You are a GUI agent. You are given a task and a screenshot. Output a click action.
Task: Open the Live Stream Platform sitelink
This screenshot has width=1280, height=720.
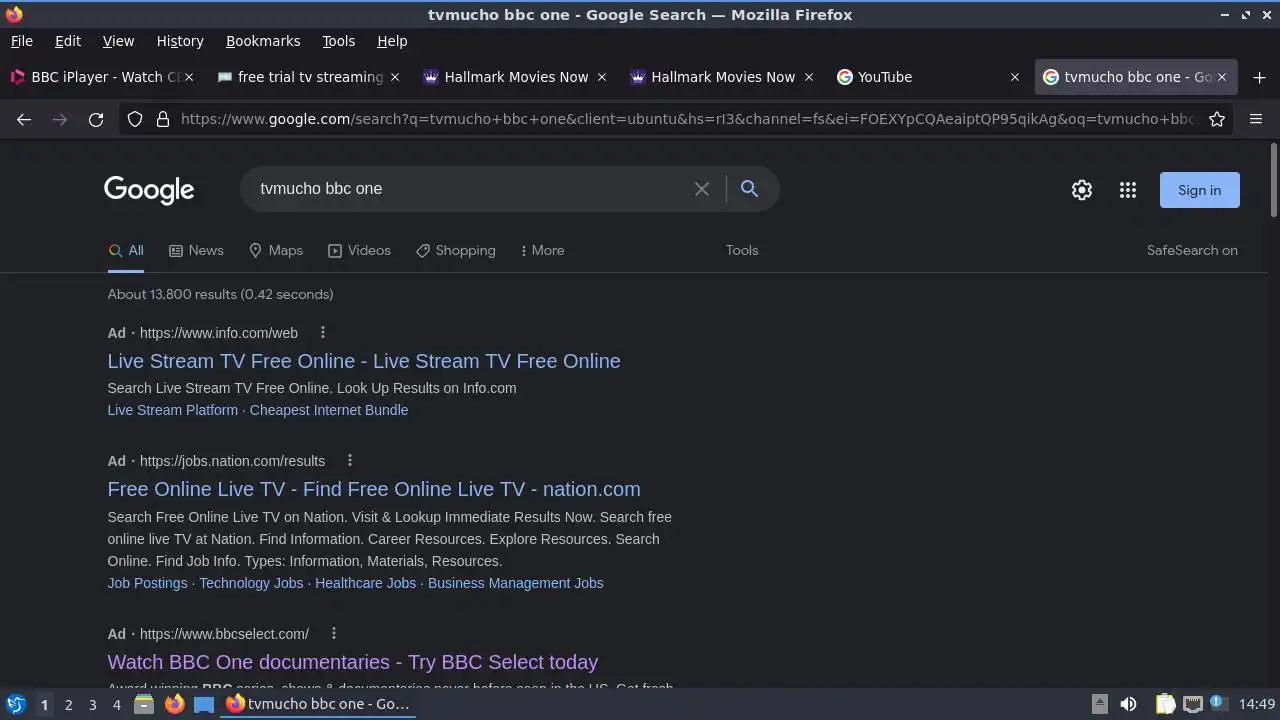click(173, 410)
